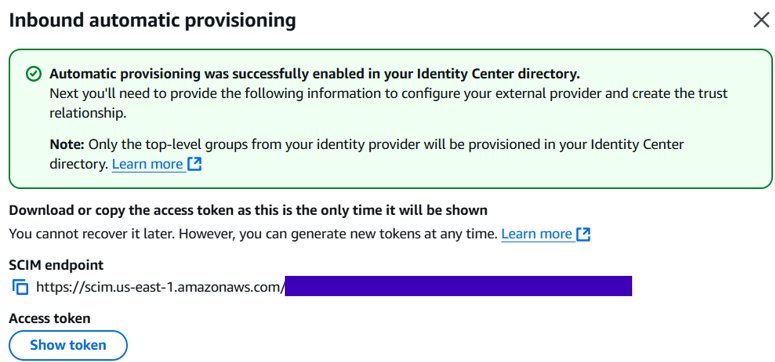Viewport: 775px width, 362px height.
Task: Open external link icon beside top-level groups note
Action: [195, 164]
